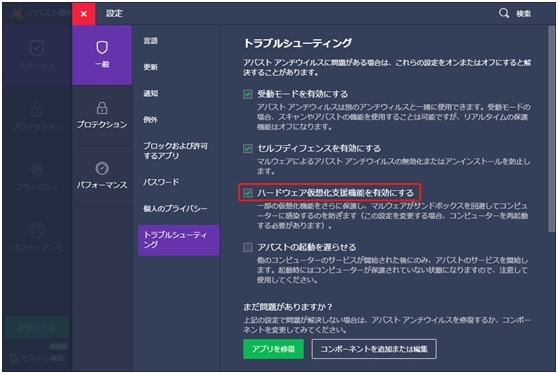
Task: Click the まだ問題がありますか？ heading
Action: tap(288, 307)
